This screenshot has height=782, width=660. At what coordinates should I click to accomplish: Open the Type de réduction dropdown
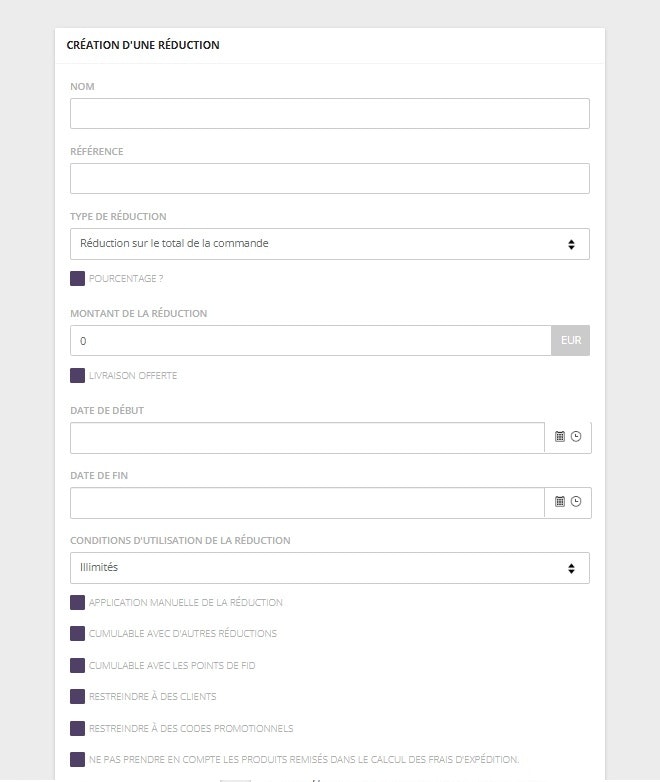tap(329, 244)
